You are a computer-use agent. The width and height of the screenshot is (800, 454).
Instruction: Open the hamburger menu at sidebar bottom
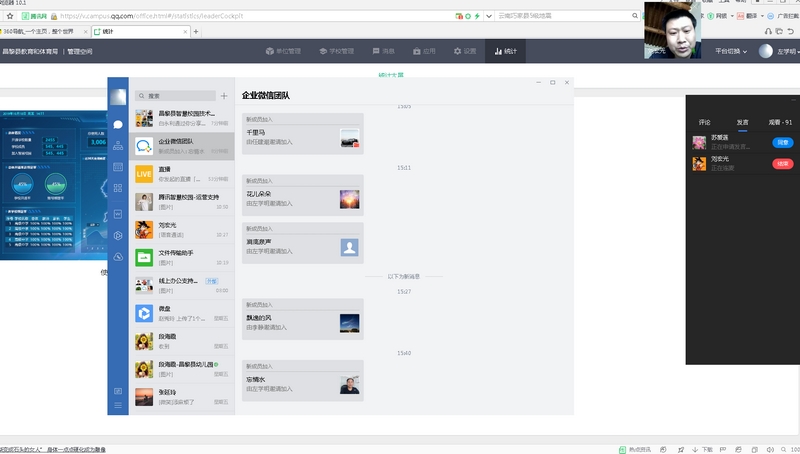point(118,405)
